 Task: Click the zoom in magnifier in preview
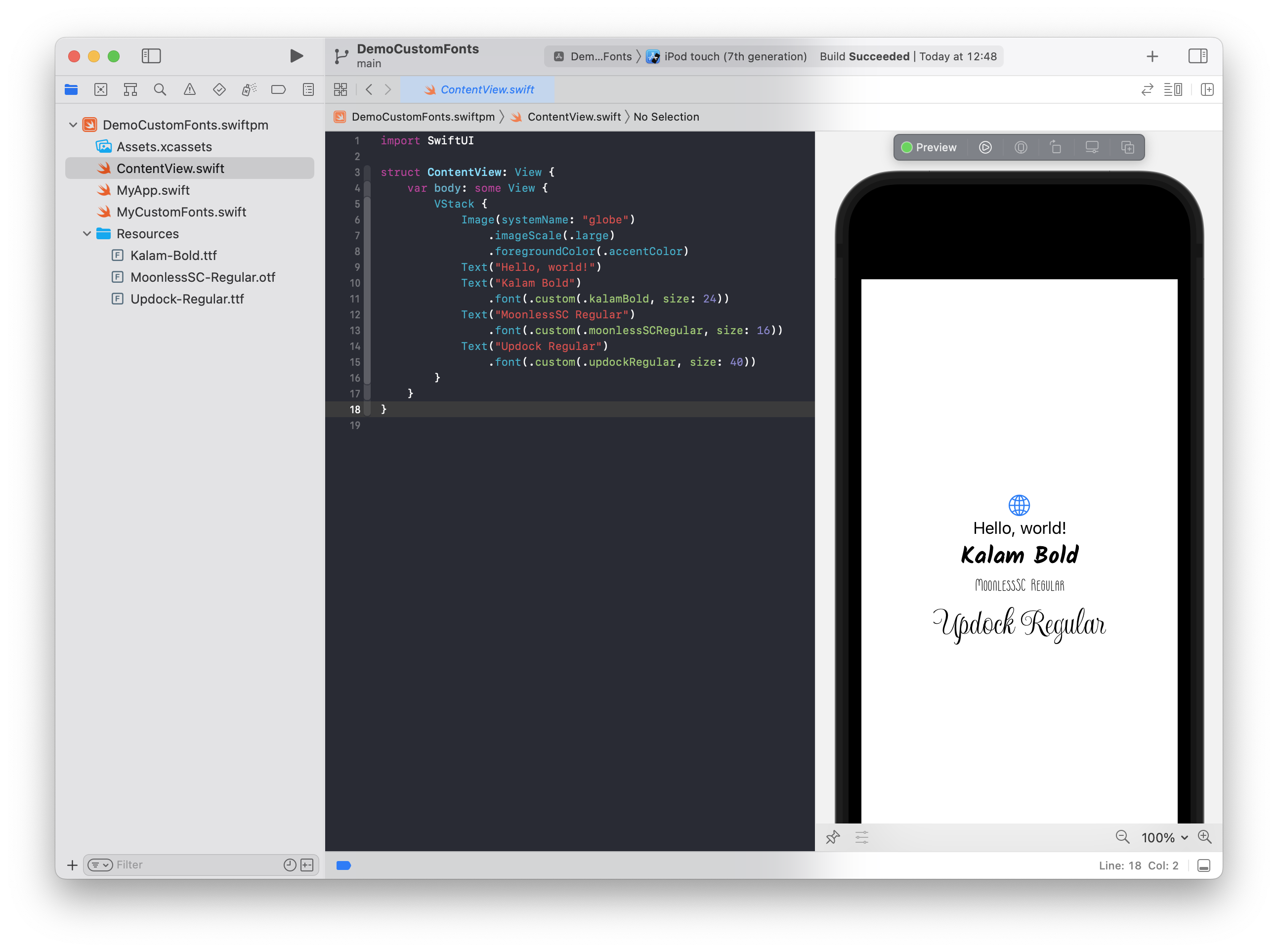(1204, 837)
